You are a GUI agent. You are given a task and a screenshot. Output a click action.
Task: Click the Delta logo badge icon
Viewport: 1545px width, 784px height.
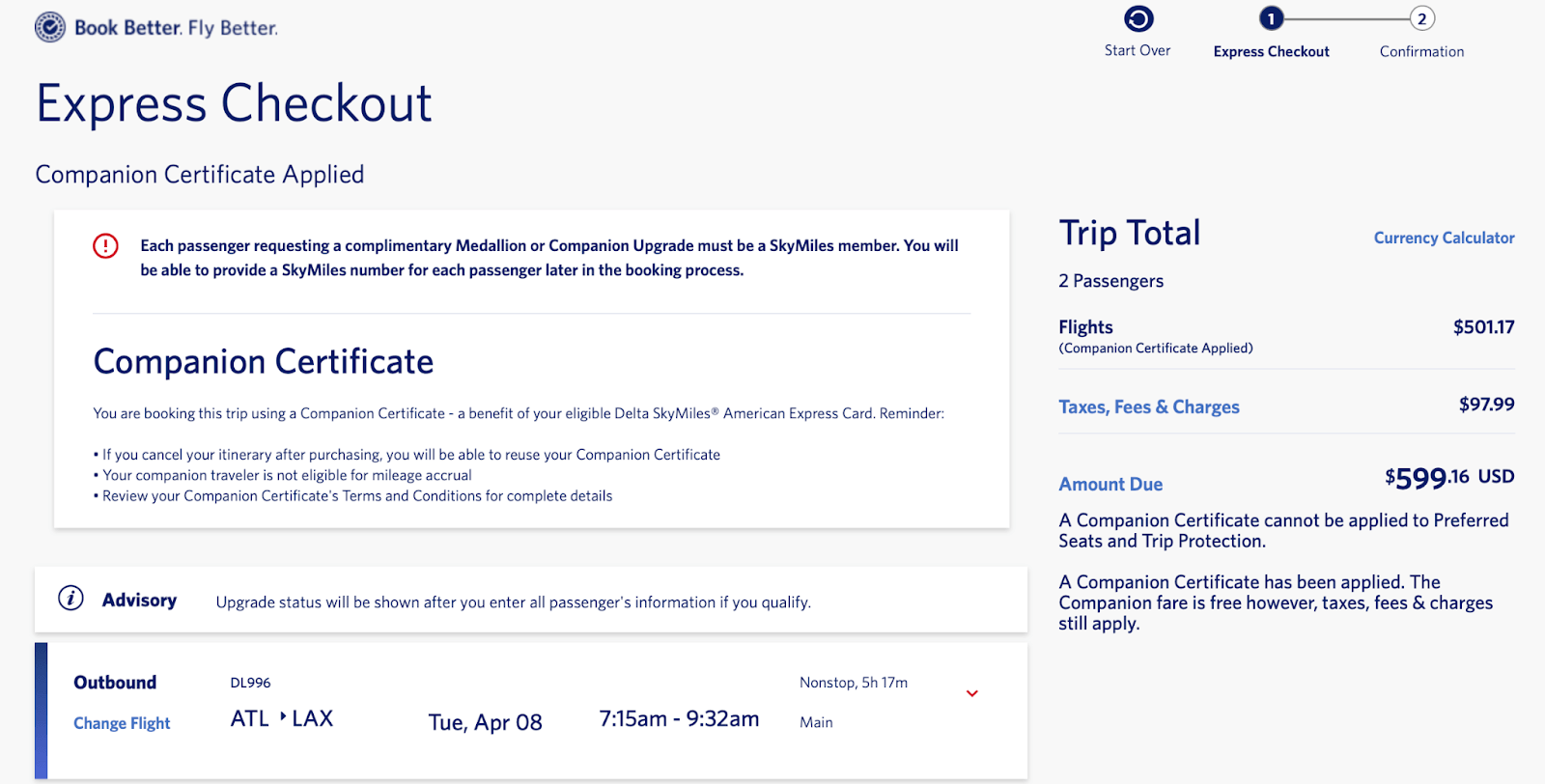pos(50,27)
